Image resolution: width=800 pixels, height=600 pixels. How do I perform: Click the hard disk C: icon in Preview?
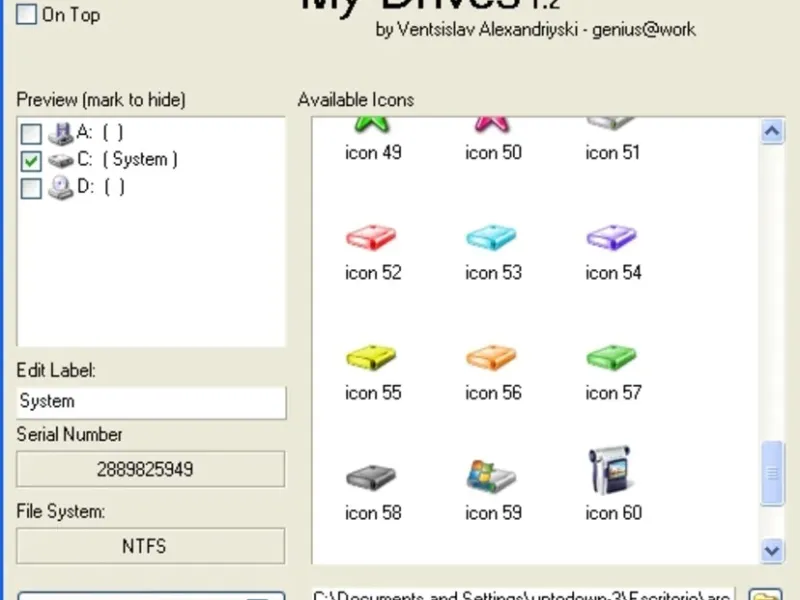point(61,161)
